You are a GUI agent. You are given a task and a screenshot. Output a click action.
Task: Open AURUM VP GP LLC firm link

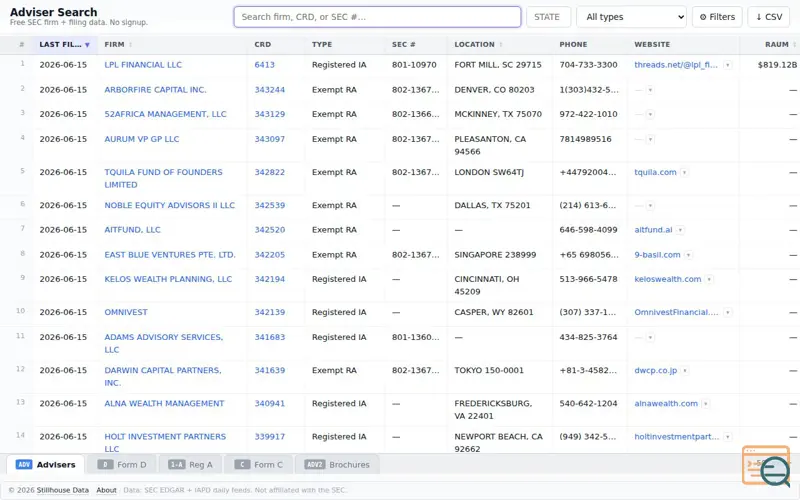pos(142,139)
